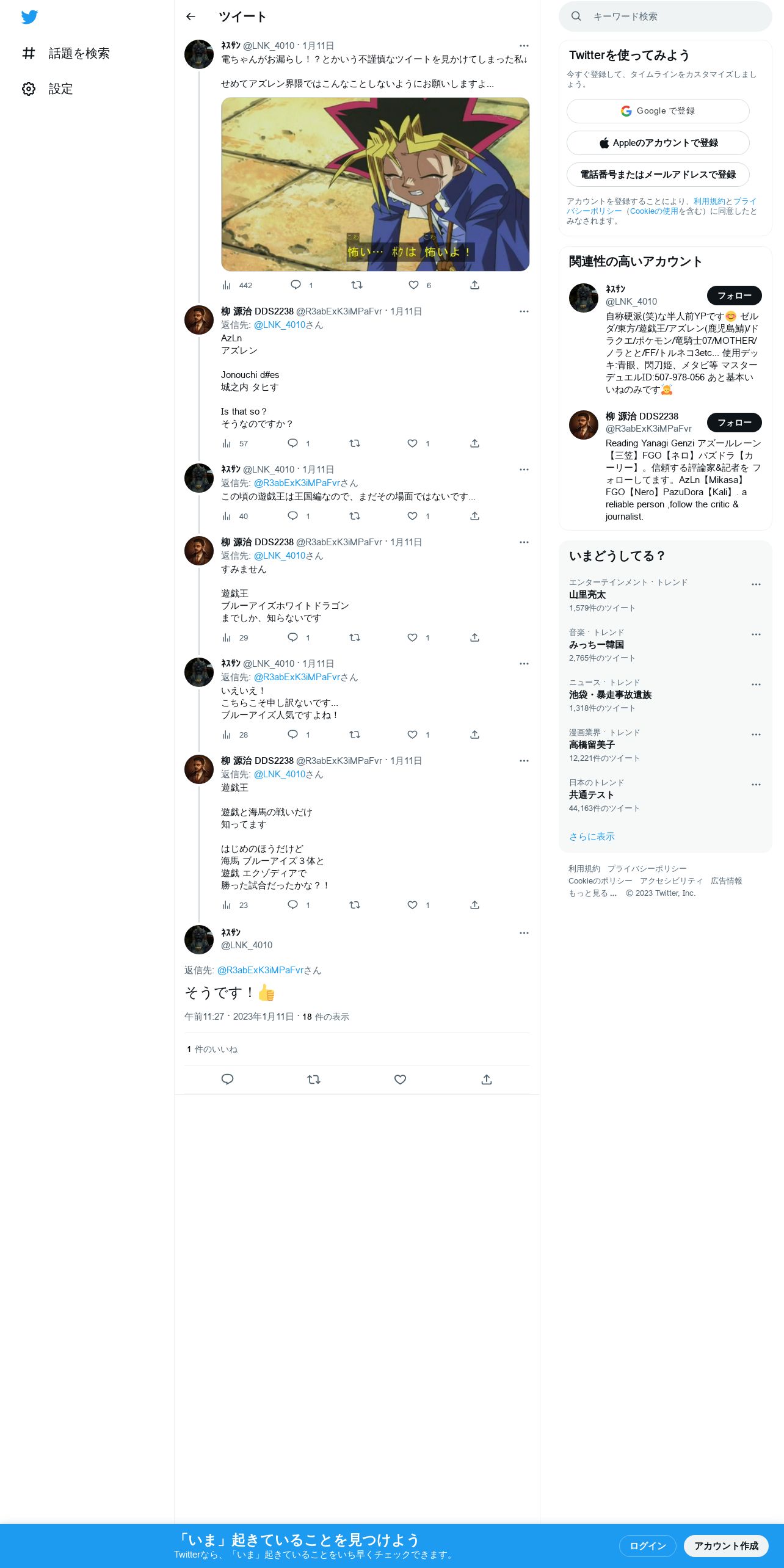The height and width of the screenshot is (1568, 784).
Task: Like the main そうです！ tweet
Action: 400,1080
